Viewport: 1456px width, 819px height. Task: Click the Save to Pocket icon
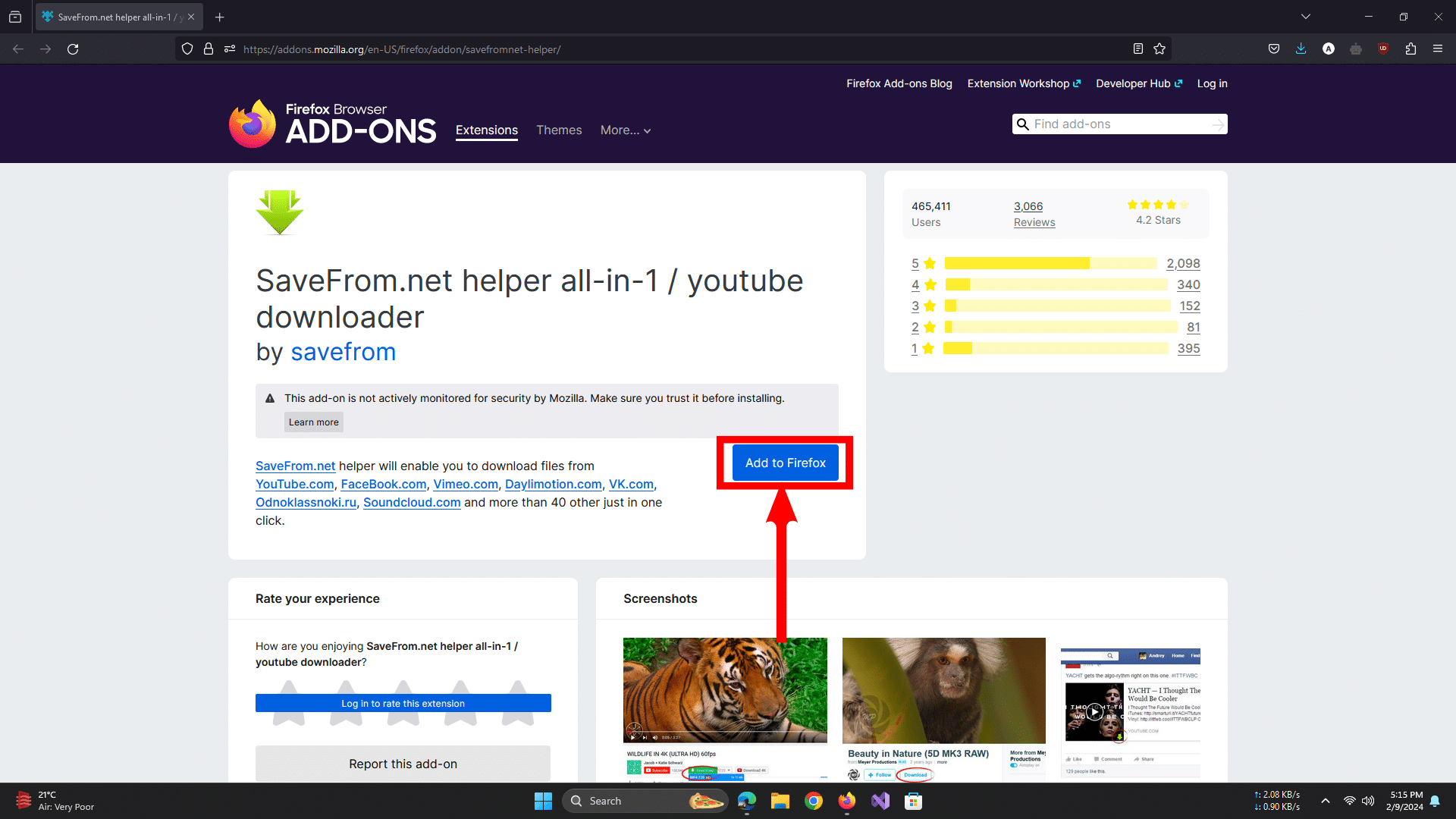tap(1274, 49)
